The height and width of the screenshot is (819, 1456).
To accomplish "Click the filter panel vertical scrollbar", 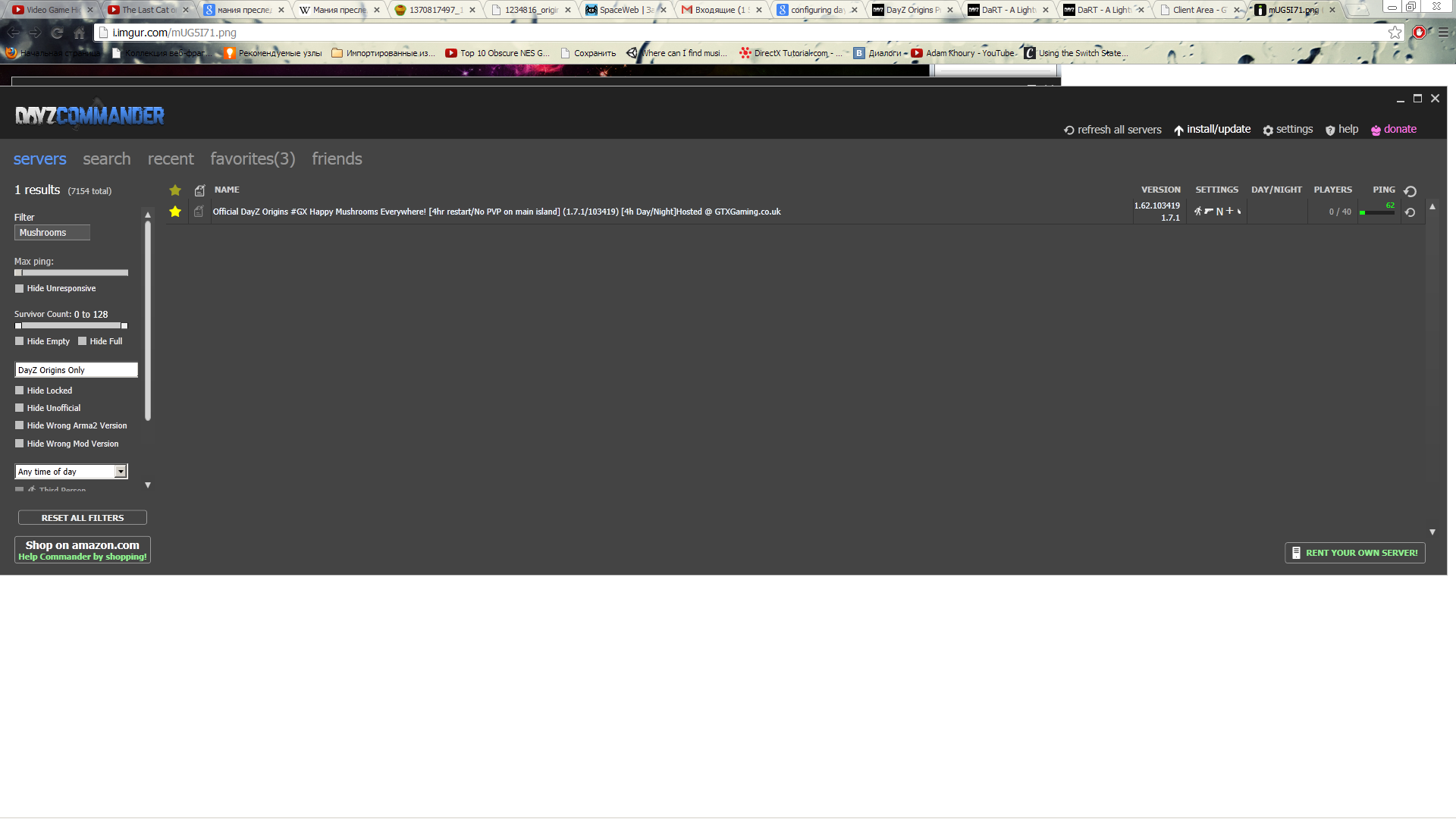I will (148, 321).
